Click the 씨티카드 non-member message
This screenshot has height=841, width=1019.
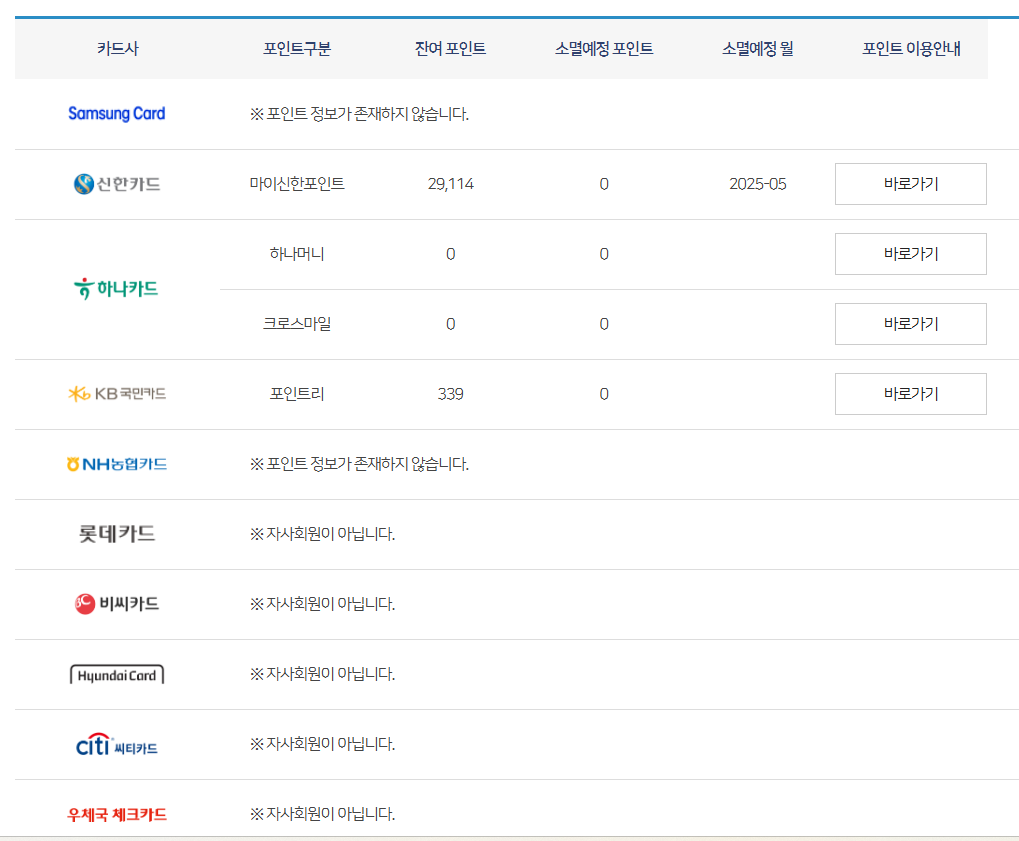[x=322, y=744]
